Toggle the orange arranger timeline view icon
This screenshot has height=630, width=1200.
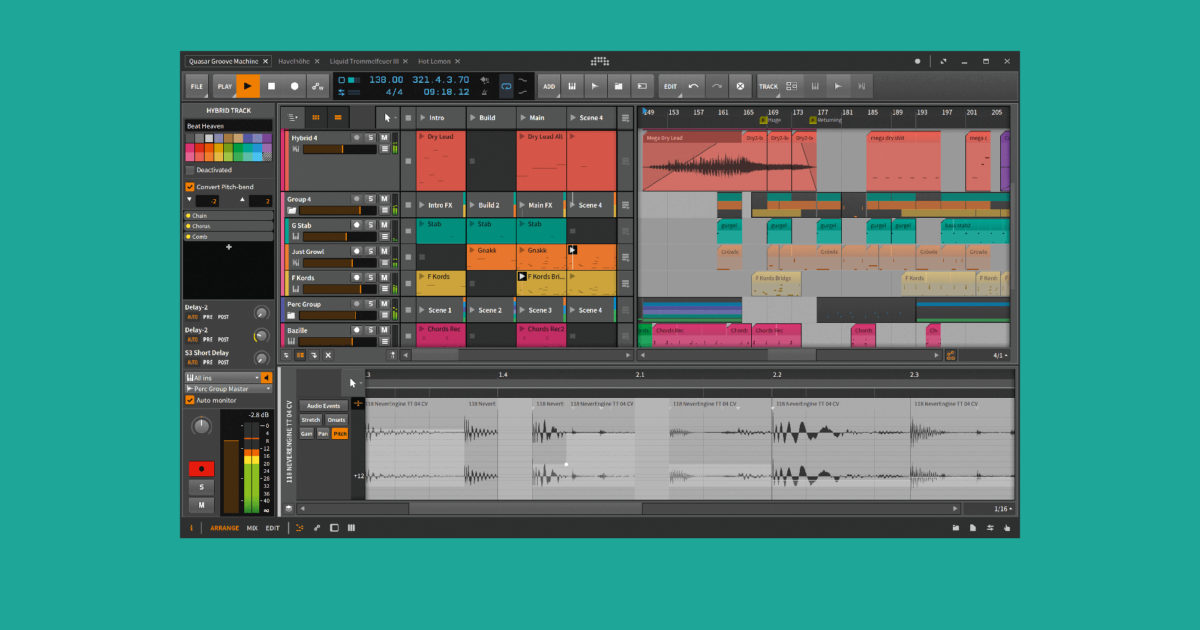(338, 117)
